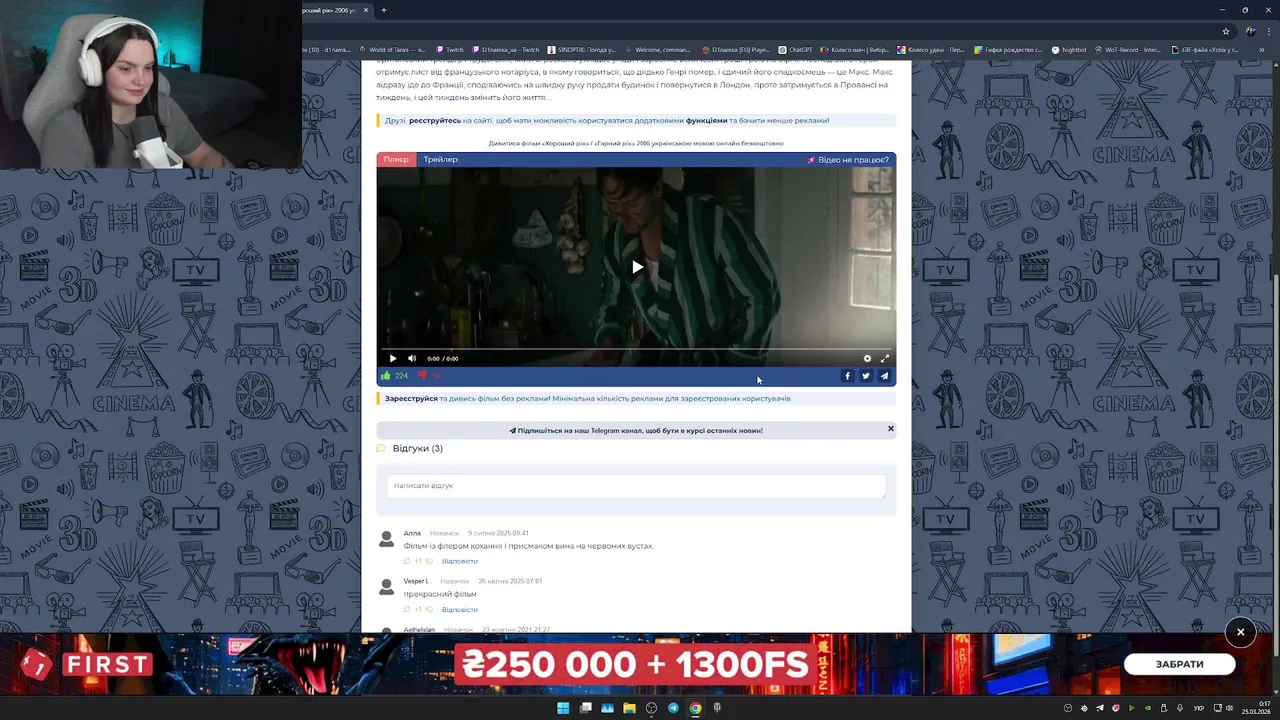Open the Nightbot bookmark
The height and width of the screenshot is (720, 1280).
coord(1069,50)
